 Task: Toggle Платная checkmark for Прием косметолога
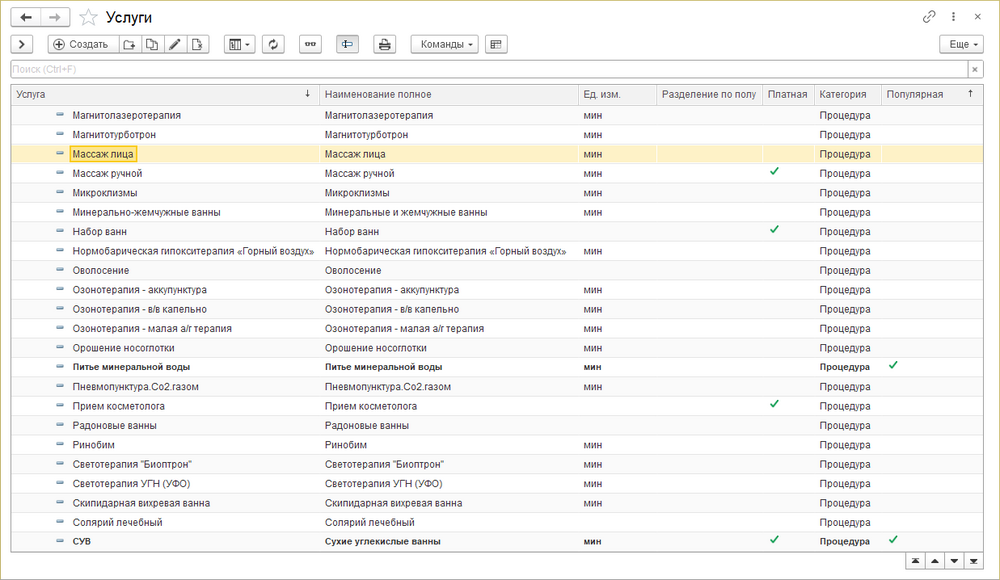(x=773, y=405)
